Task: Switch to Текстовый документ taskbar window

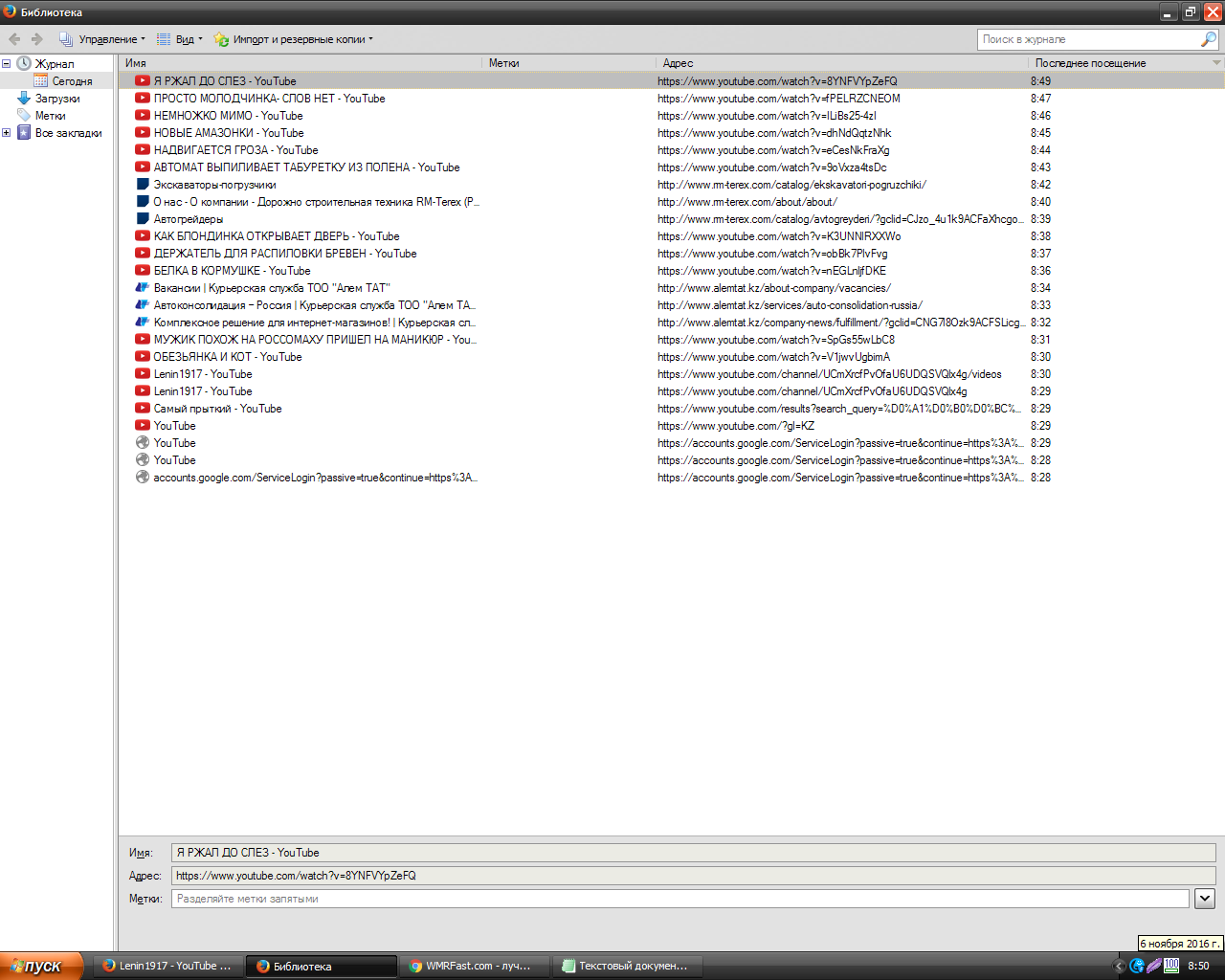Action: click(x=630, y=967)
